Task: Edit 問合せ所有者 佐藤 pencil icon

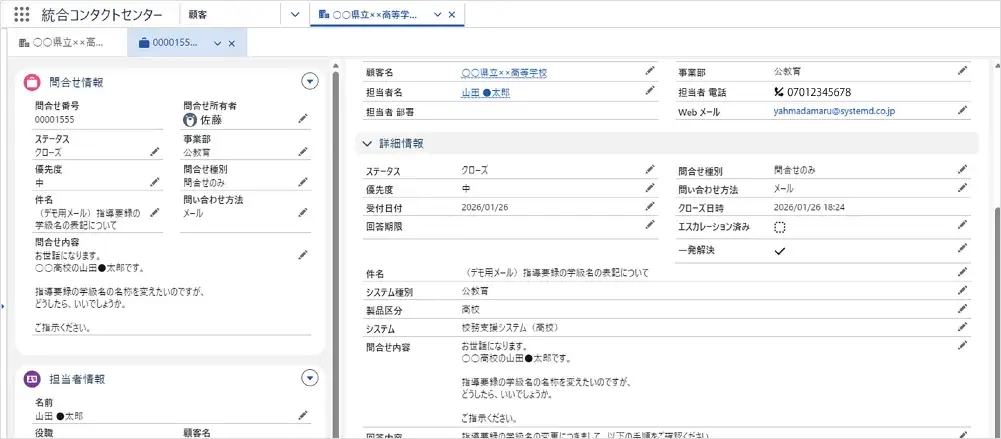Action: pyautogui.click(x=303, y=119)
